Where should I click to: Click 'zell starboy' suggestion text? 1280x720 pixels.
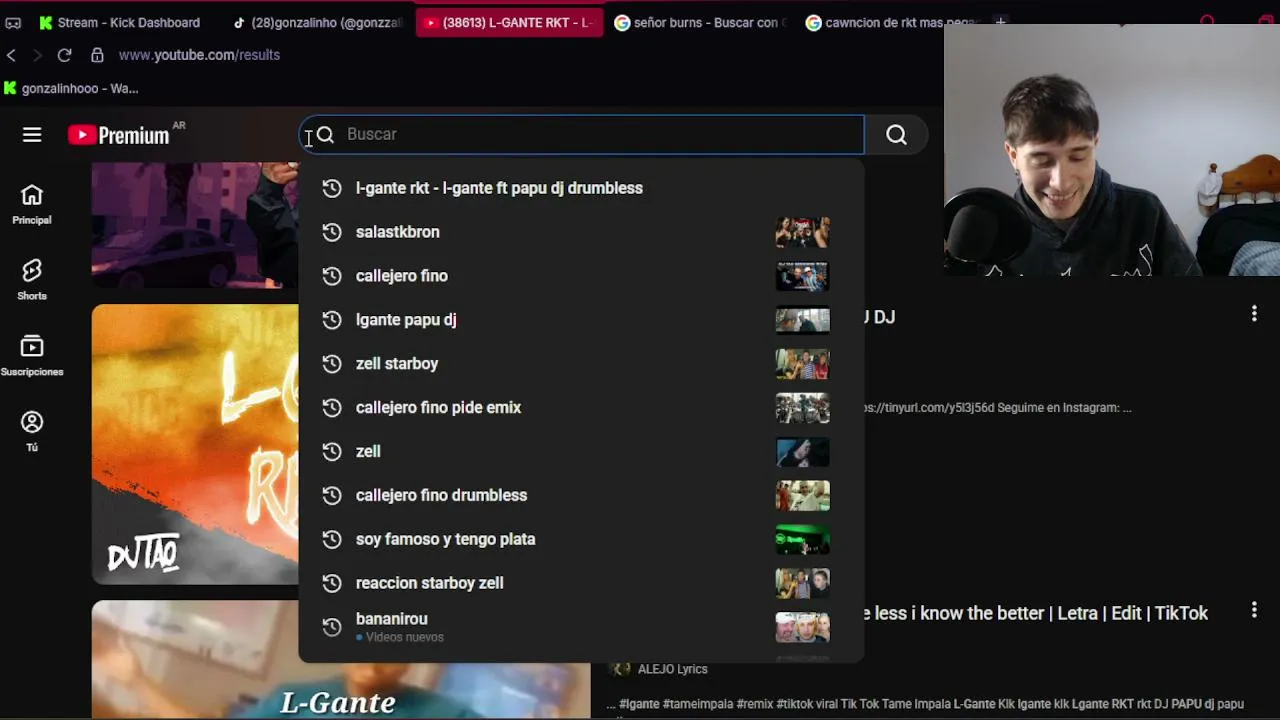[x=397, y=364]
